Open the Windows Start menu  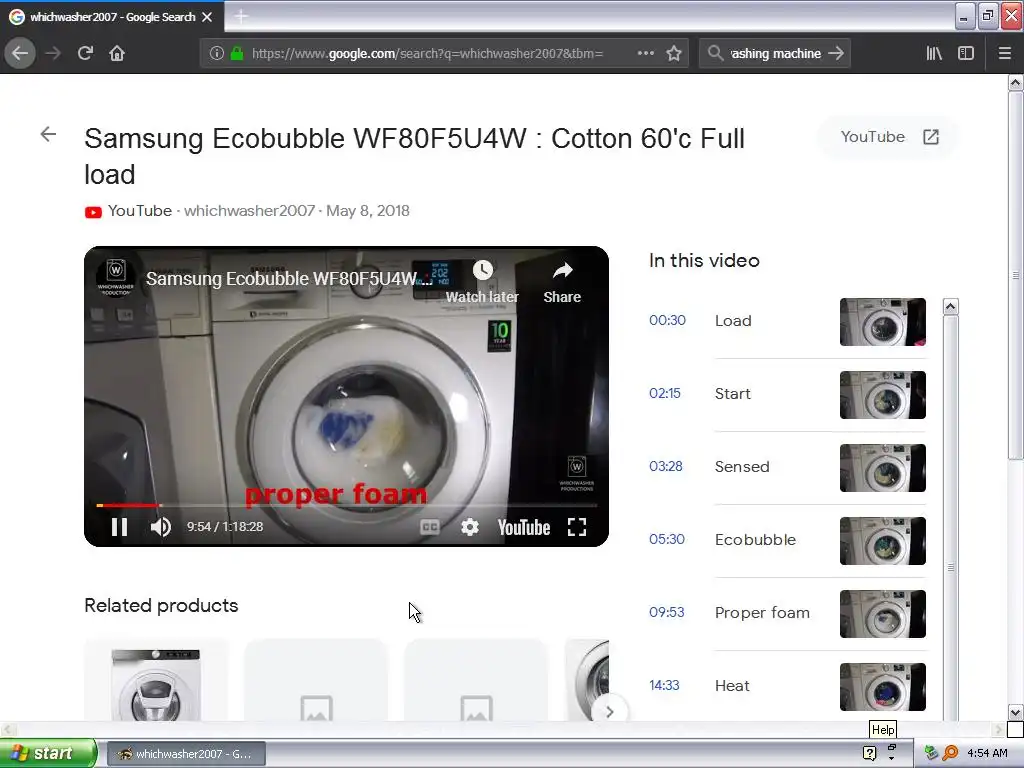[48, 753]
